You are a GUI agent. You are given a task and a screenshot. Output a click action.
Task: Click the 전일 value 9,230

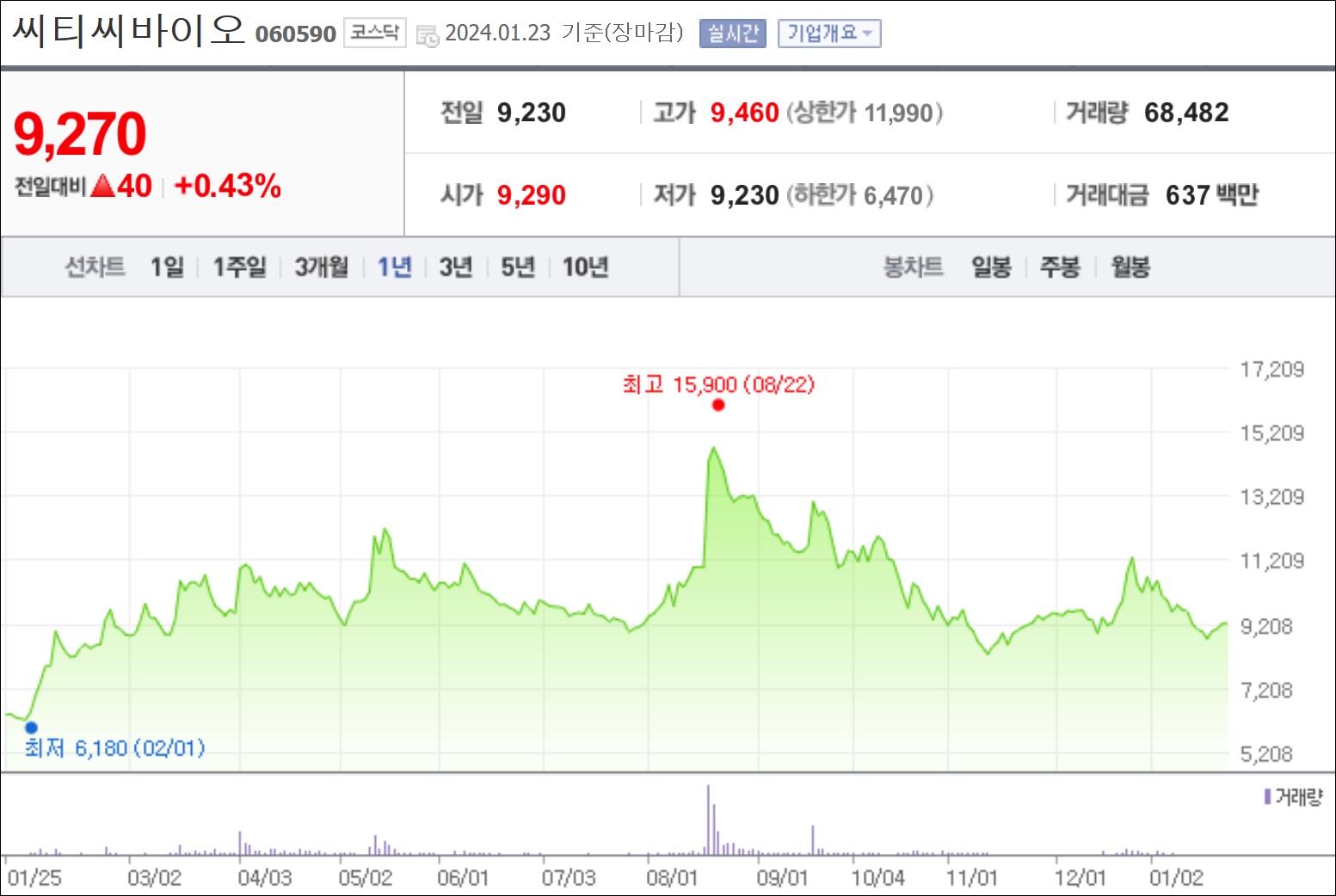click(x=532, y=113)
